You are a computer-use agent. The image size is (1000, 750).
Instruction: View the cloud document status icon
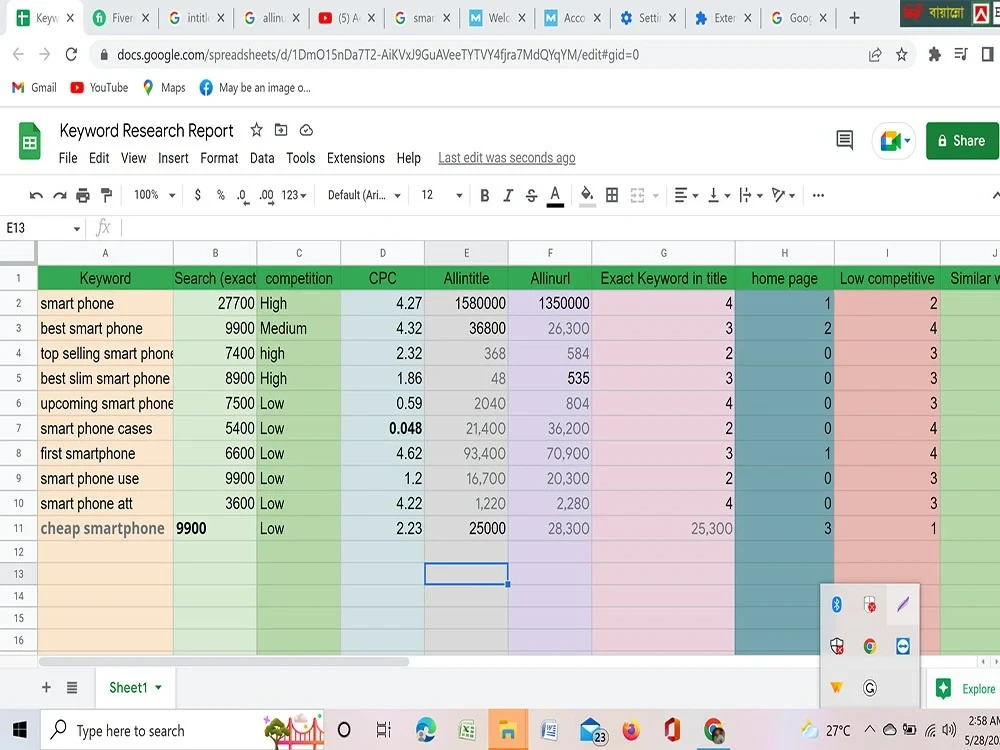click(x=306, y=130)
